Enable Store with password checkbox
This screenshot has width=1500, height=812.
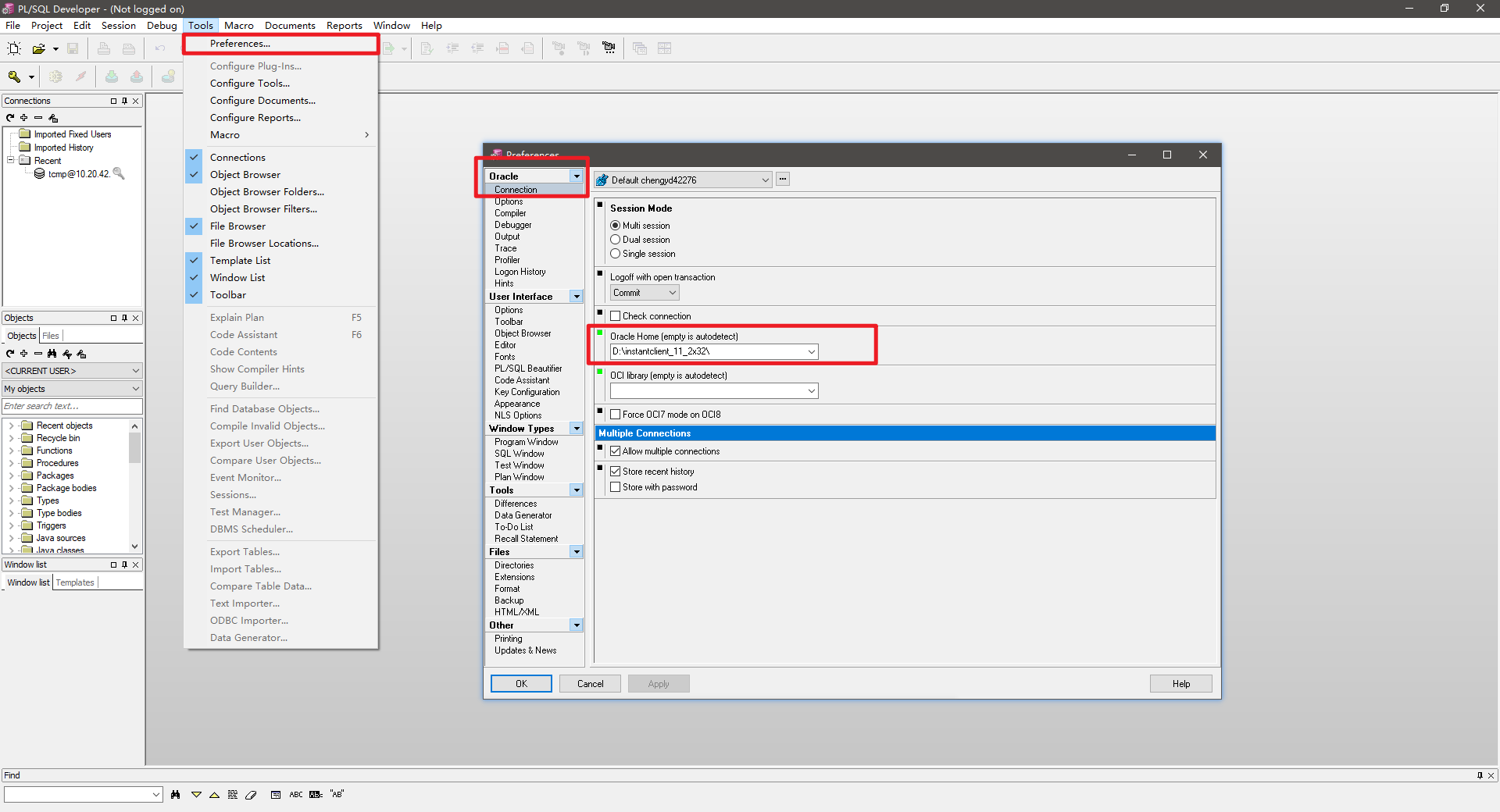(x=616, y=487)
